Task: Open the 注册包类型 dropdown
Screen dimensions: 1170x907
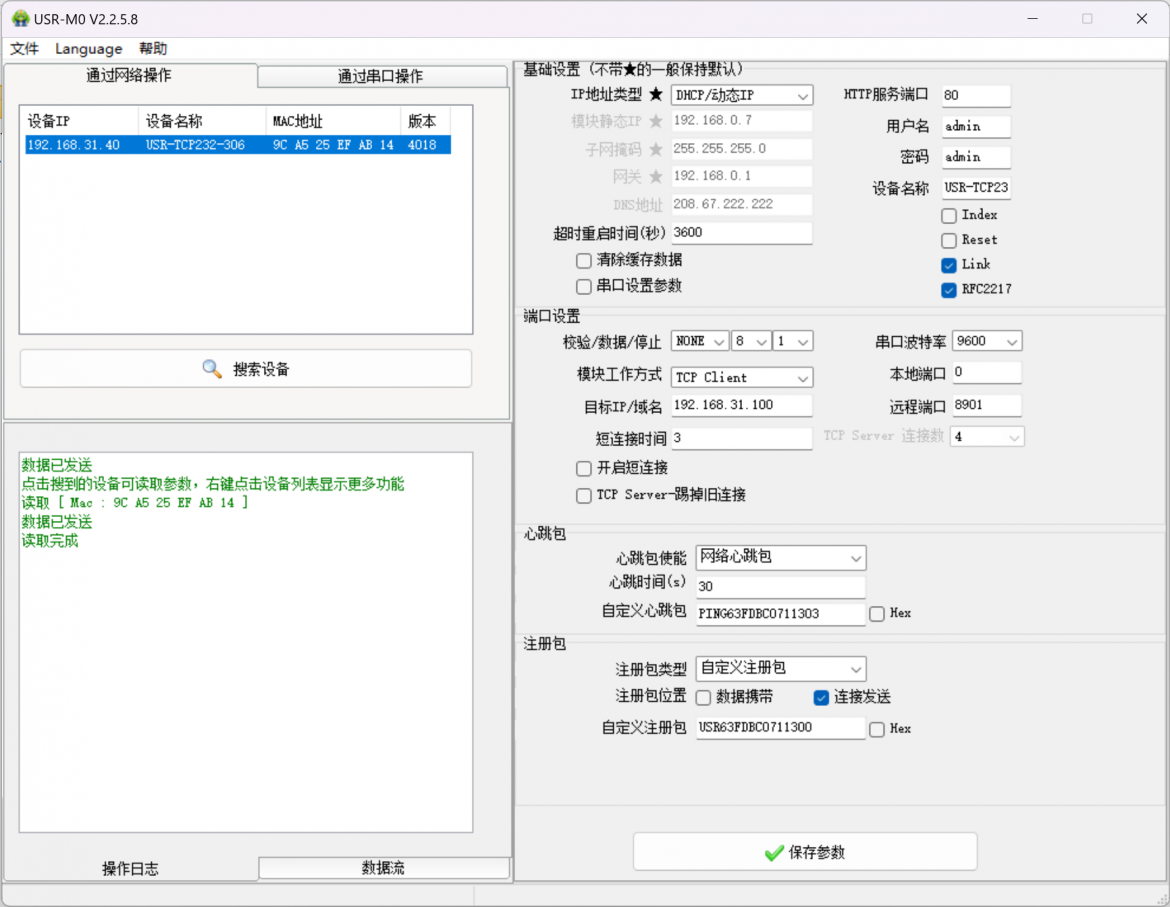Action: pos(780,668)
